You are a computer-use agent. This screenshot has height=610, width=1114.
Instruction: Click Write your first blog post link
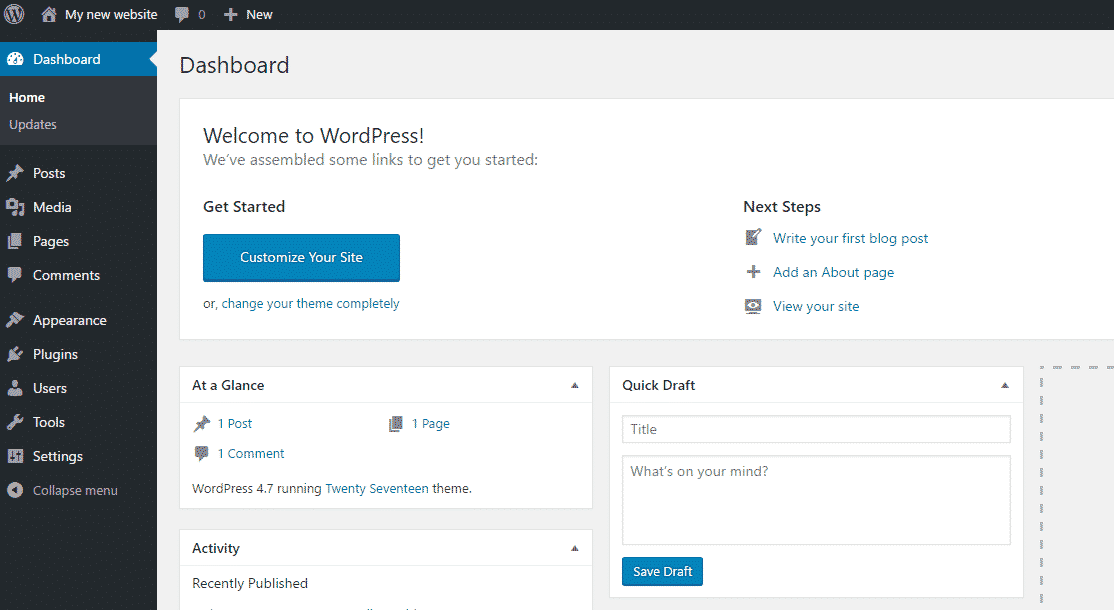click(x=850, y=239)
